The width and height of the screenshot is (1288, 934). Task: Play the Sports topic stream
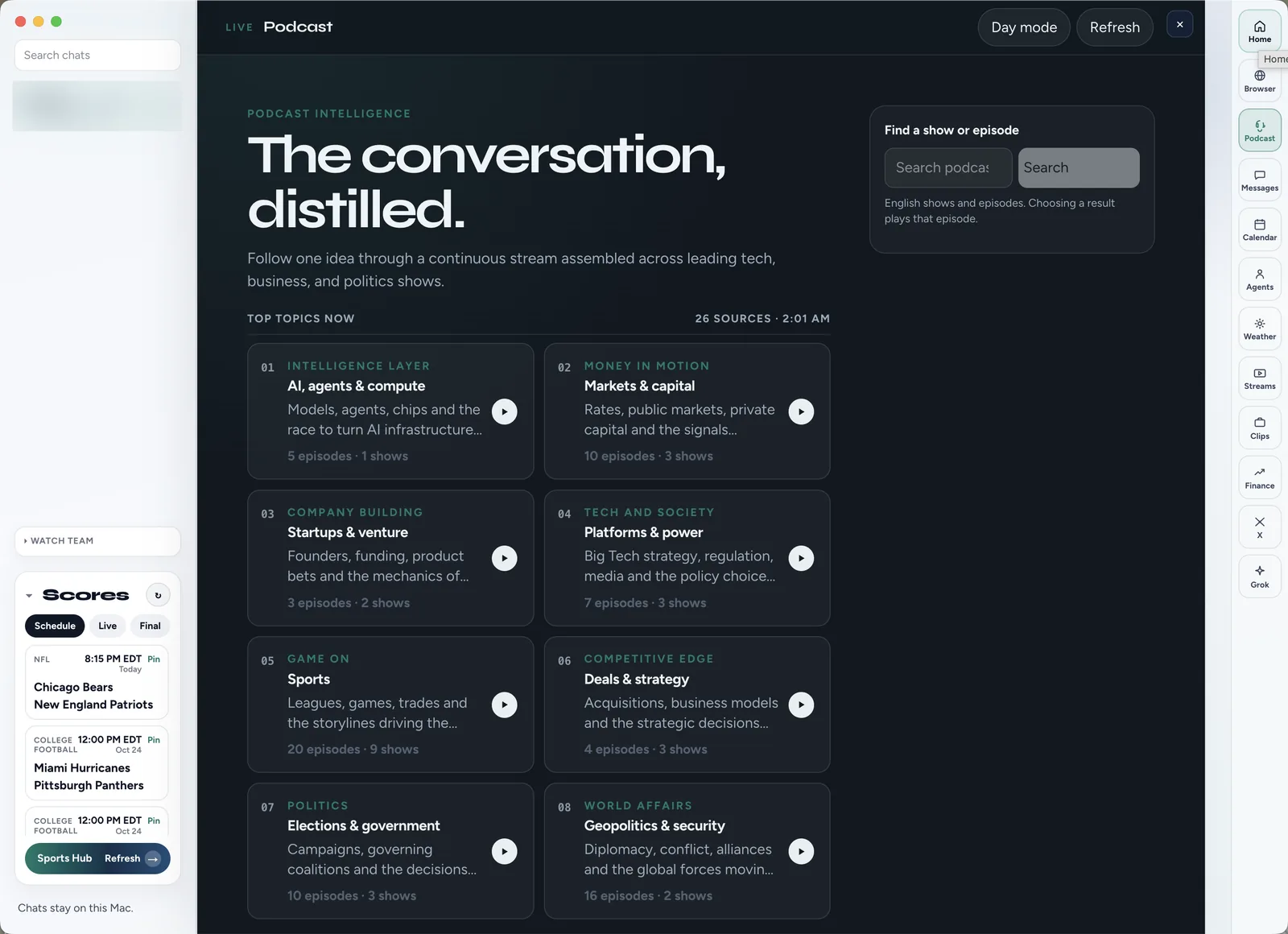505,705
